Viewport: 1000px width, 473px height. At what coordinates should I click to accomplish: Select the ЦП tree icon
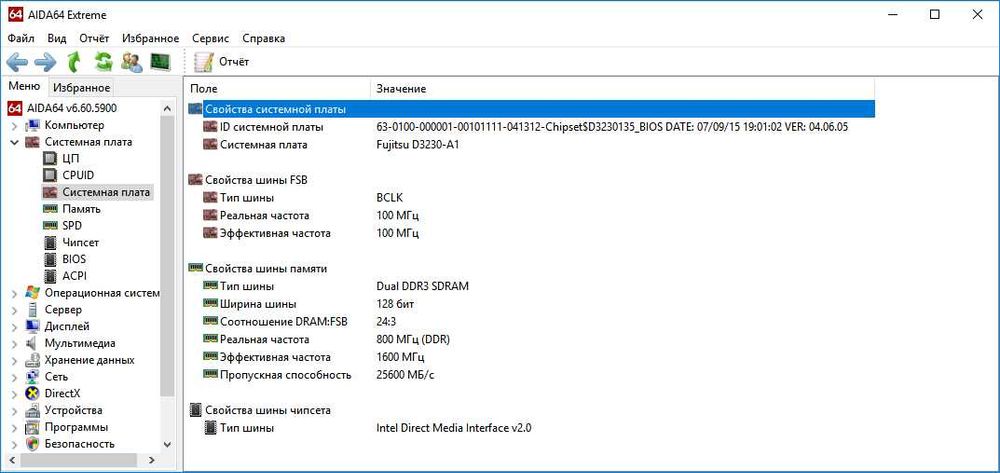point(50,158)
